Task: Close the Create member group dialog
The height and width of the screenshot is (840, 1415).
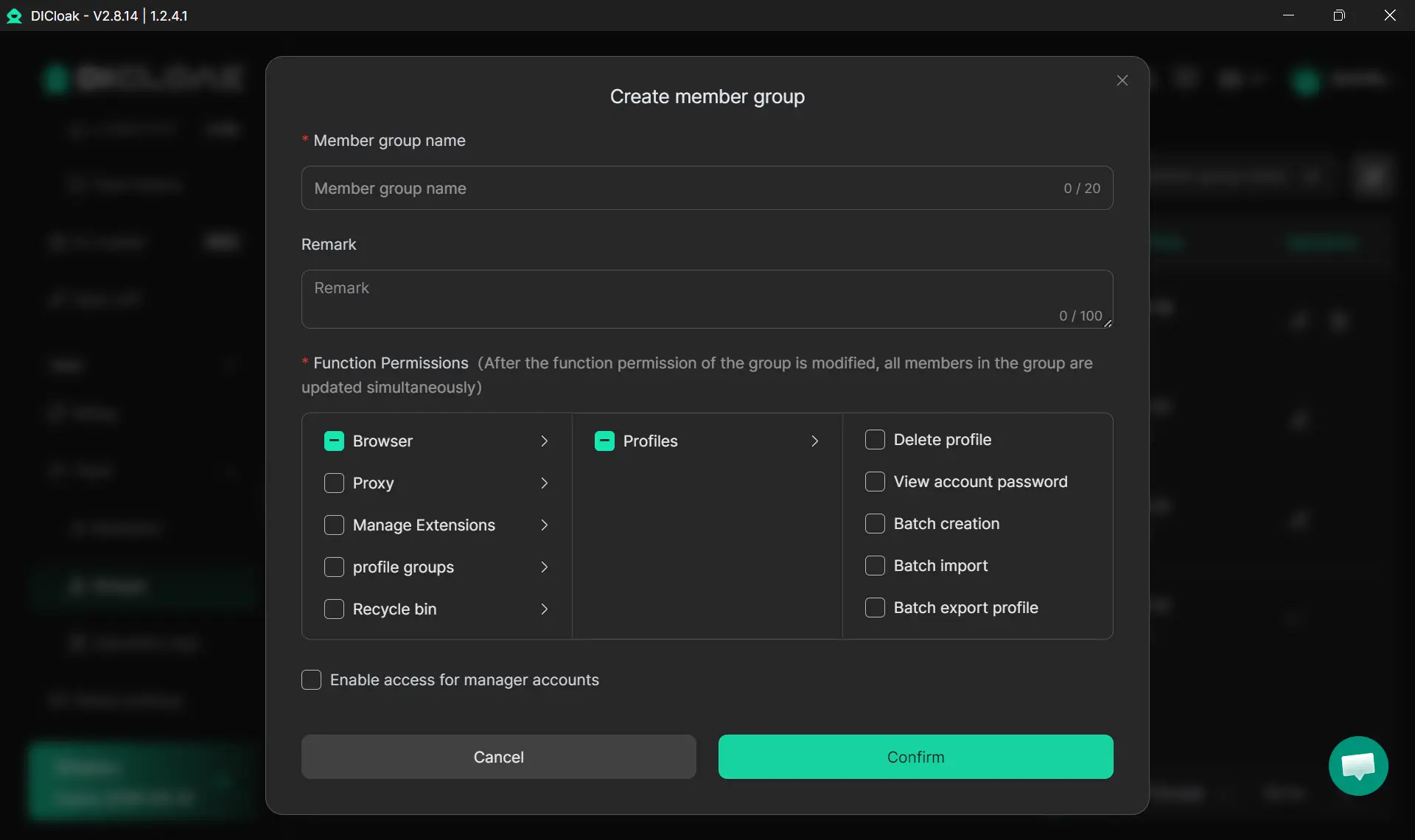Action: pyautogui.click(x=1122, y=80)
